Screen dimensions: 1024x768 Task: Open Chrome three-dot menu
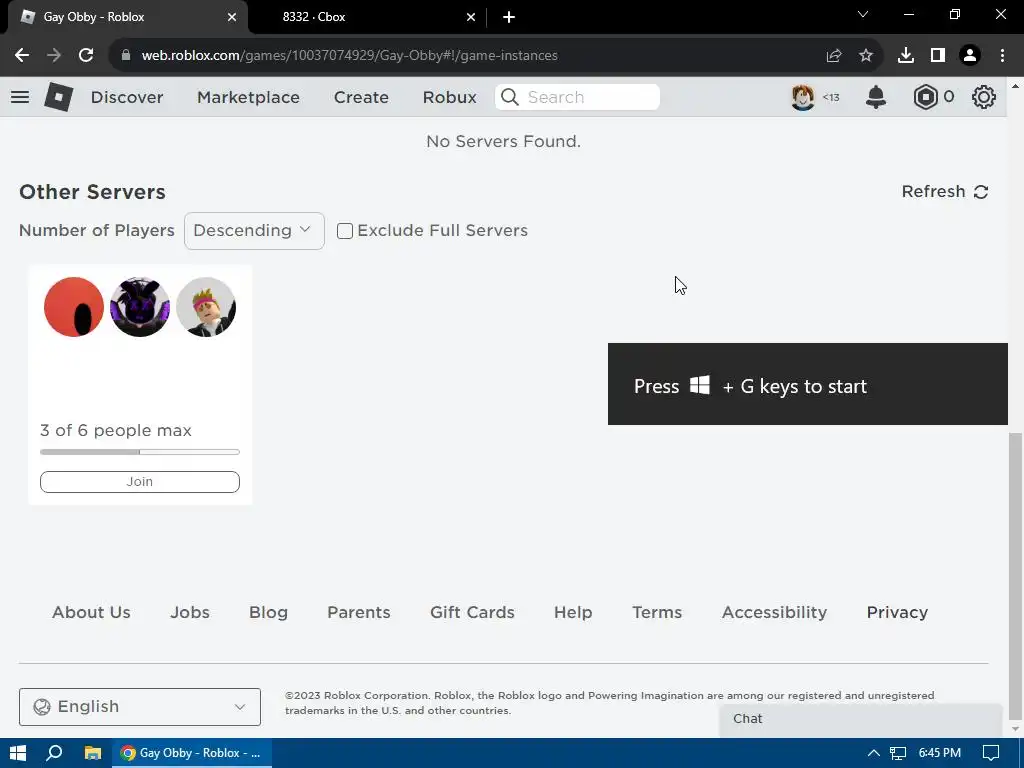[x=1002, y=56]
